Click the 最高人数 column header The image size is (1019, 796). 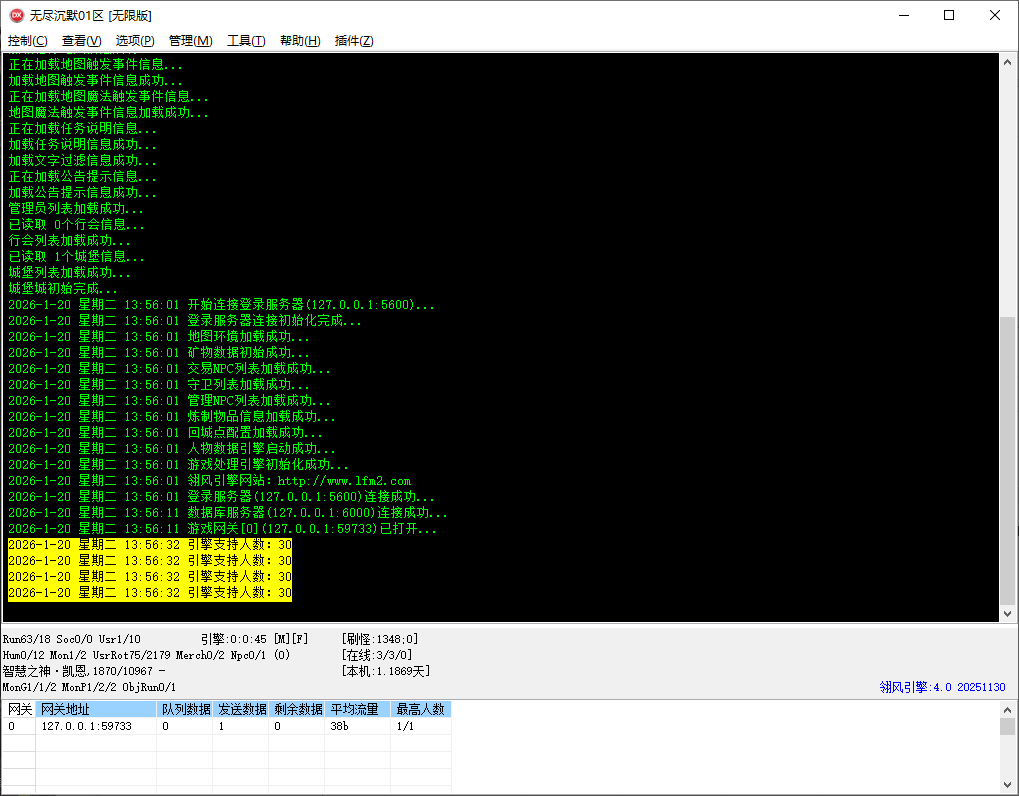point(420,709)
